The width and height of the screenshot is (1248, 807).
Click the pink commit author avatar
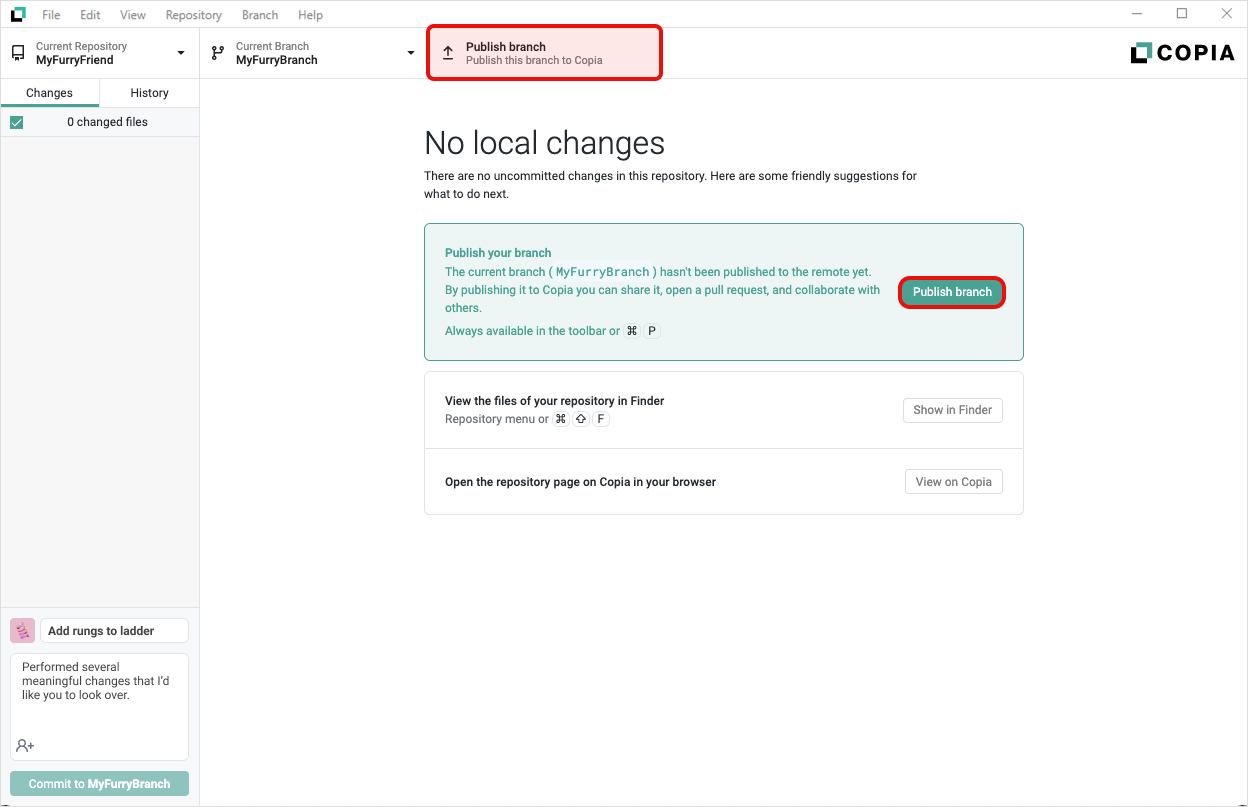(22, 631)
